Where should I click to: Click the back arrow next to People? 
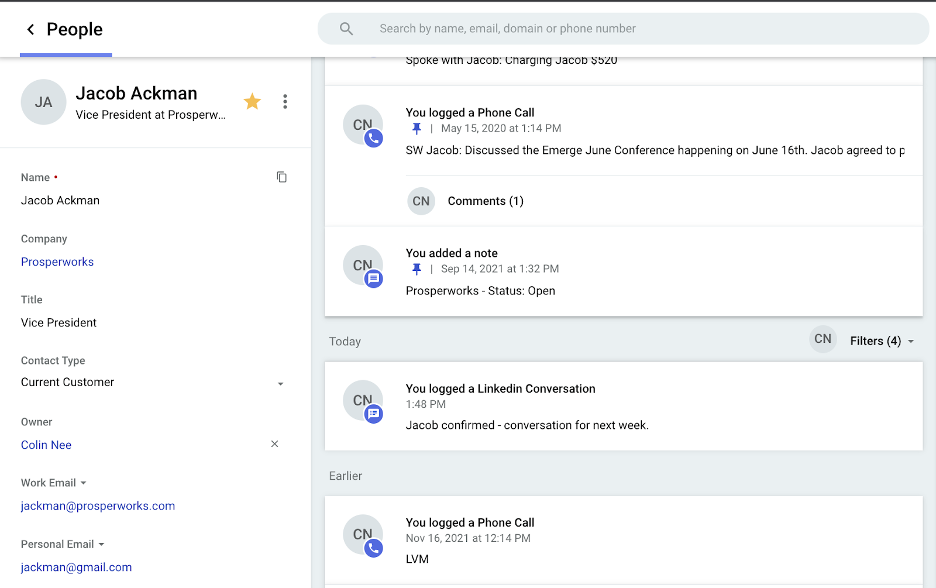click(x=30, y=29)
